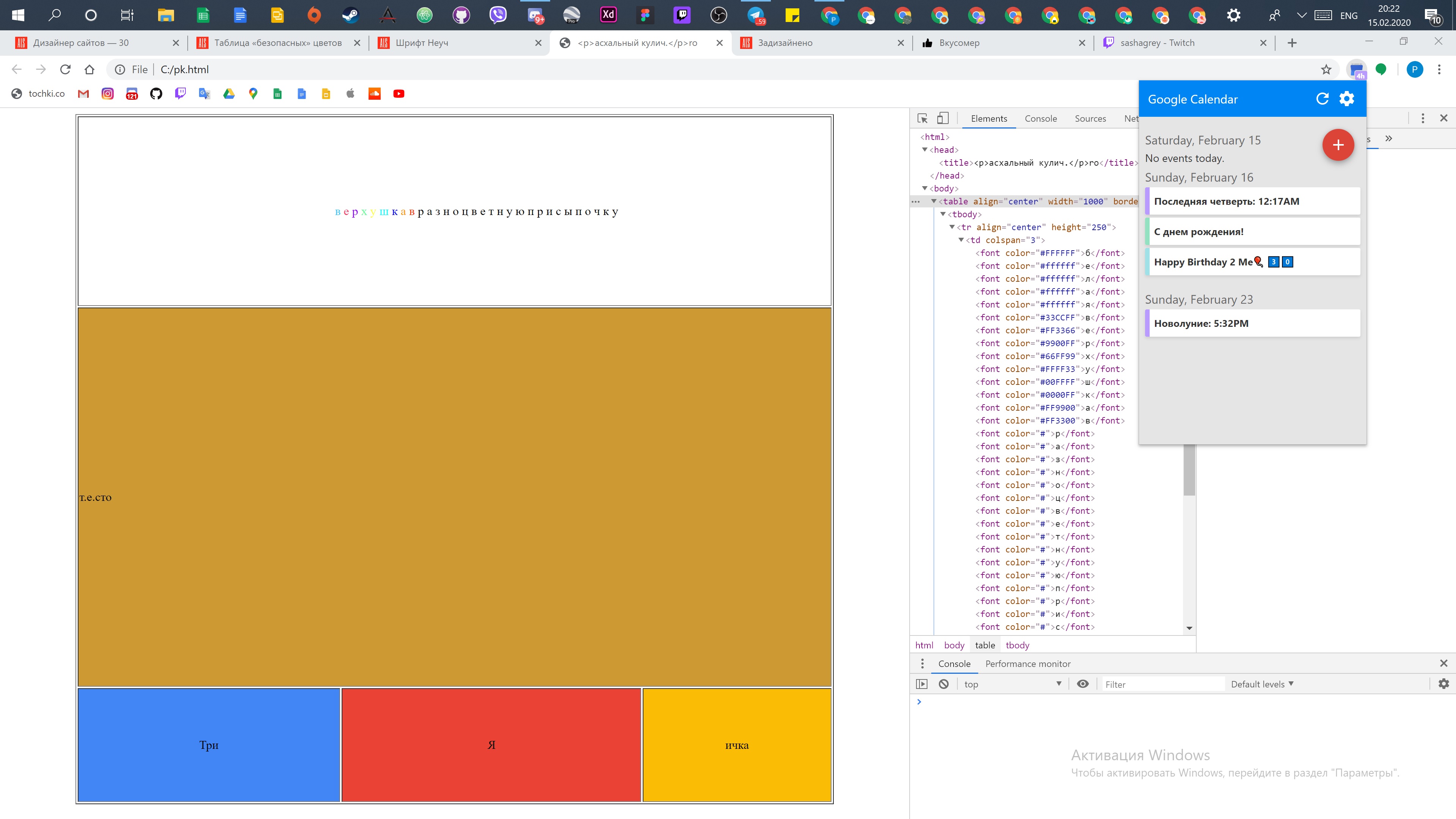Refresh the Google Calendar popup

[1322, 99]
